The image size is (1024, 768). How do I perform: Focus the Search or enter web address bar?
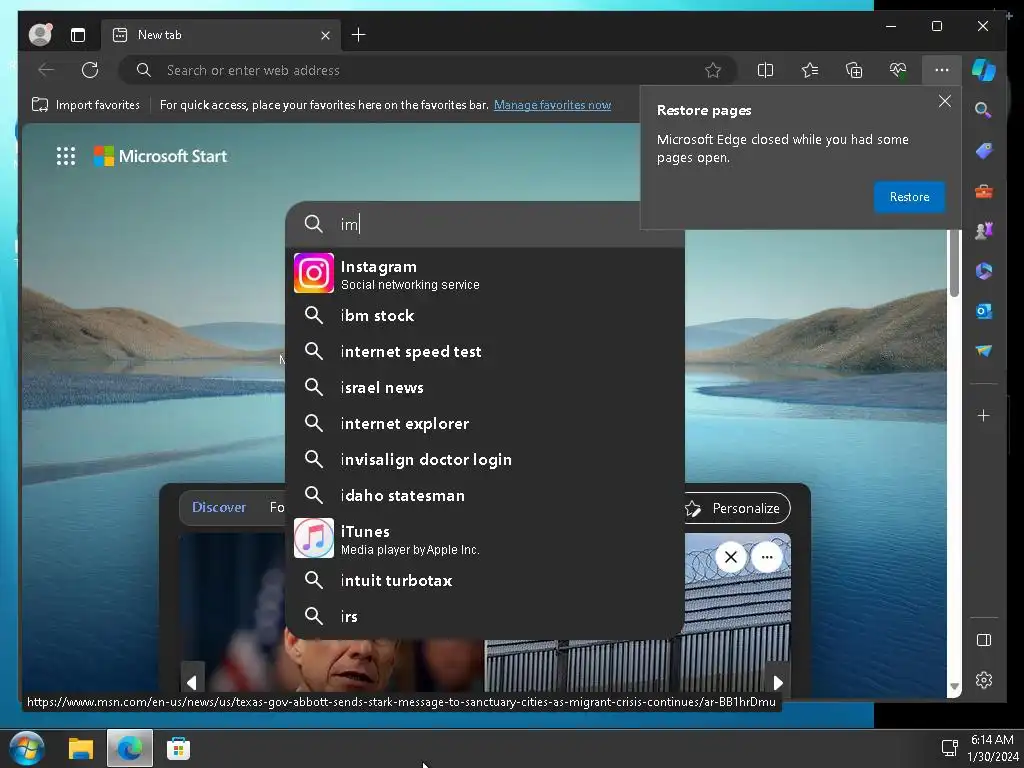(428, 70)
